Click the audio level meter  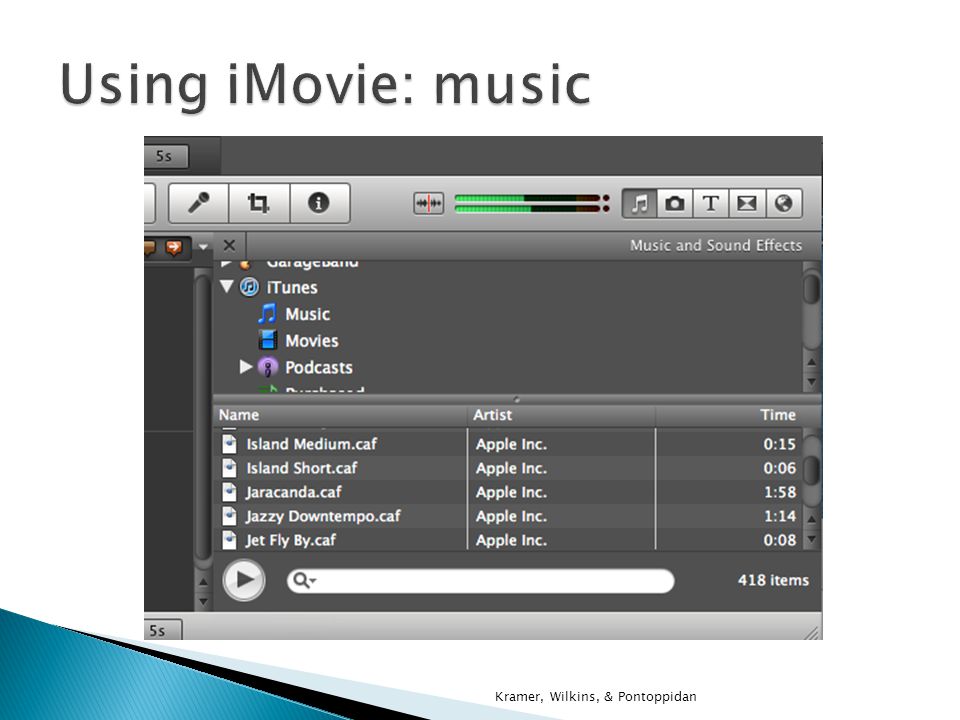click(x=531, y=203)
